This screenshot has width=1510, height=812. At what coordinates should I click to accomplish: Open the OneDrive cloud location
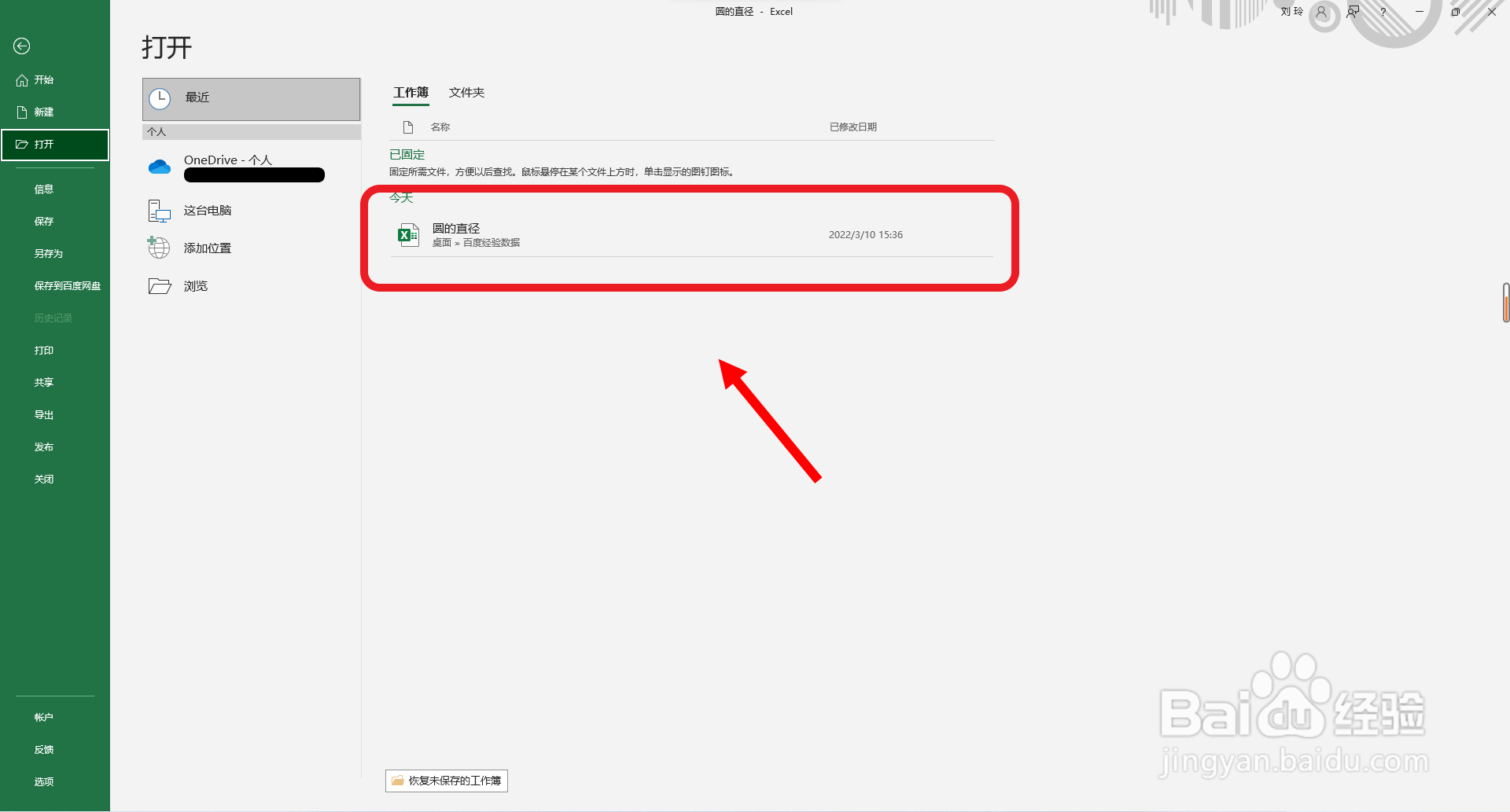click(160, 167)
